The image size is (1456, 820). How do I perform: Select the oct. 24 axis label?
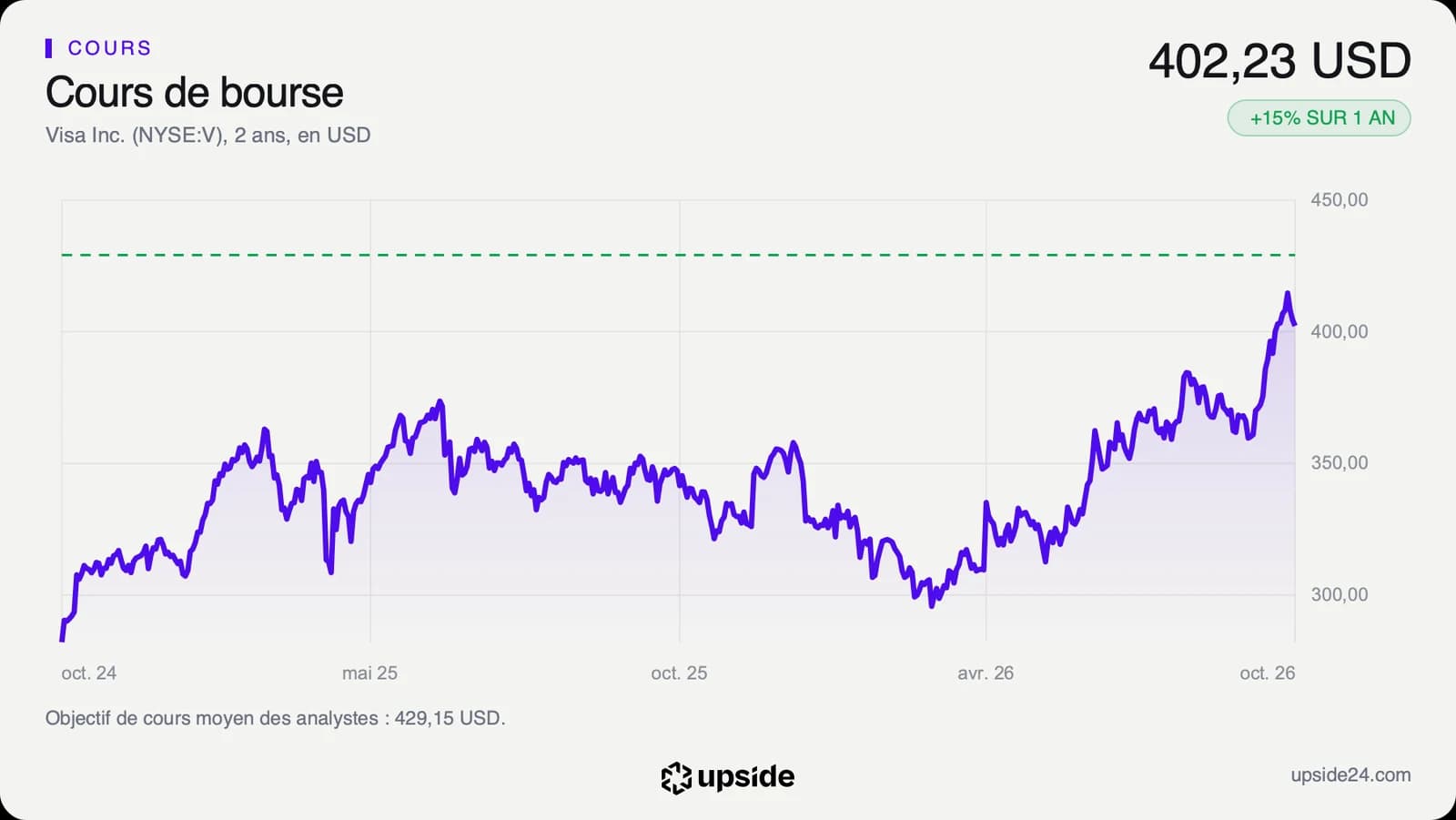click(x=88, y=673)
